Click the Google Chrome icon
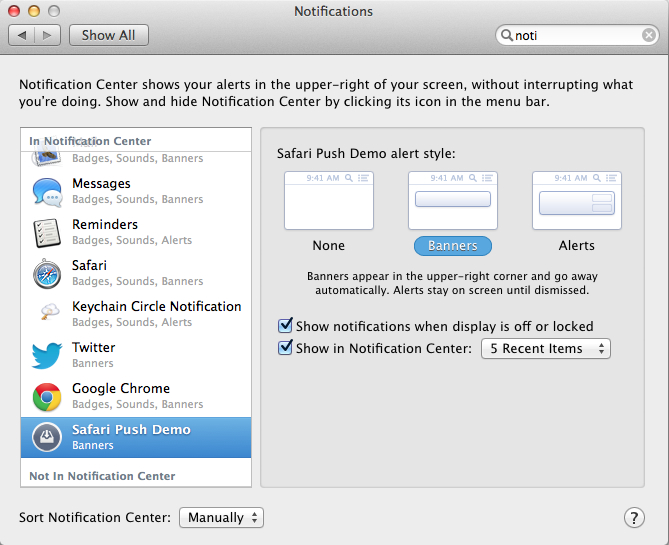This screenshot has width=669, height=545. (x=47, y=396)
